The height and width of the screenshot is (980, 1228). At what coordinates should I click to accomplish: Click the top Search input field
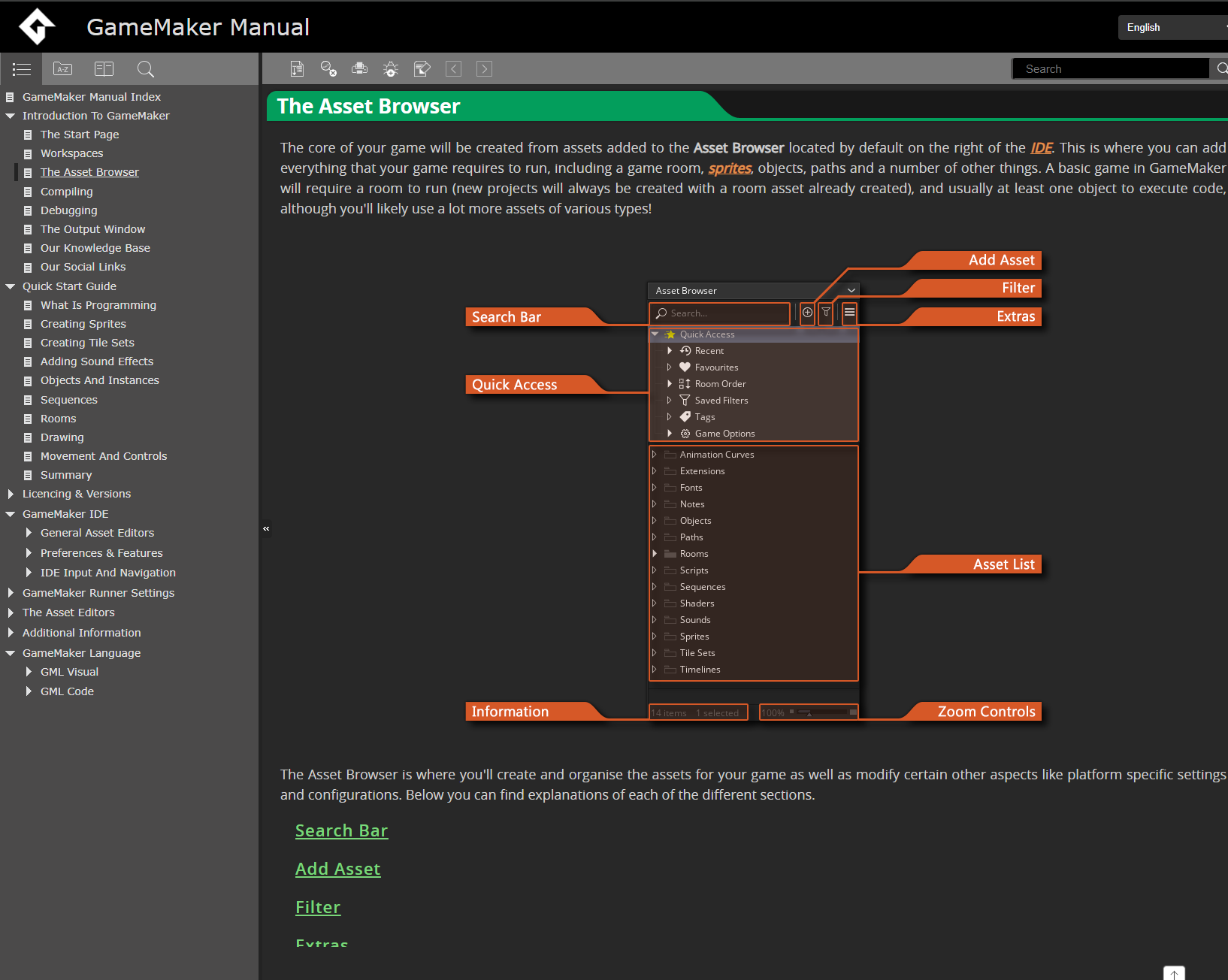pos(1111,68)
